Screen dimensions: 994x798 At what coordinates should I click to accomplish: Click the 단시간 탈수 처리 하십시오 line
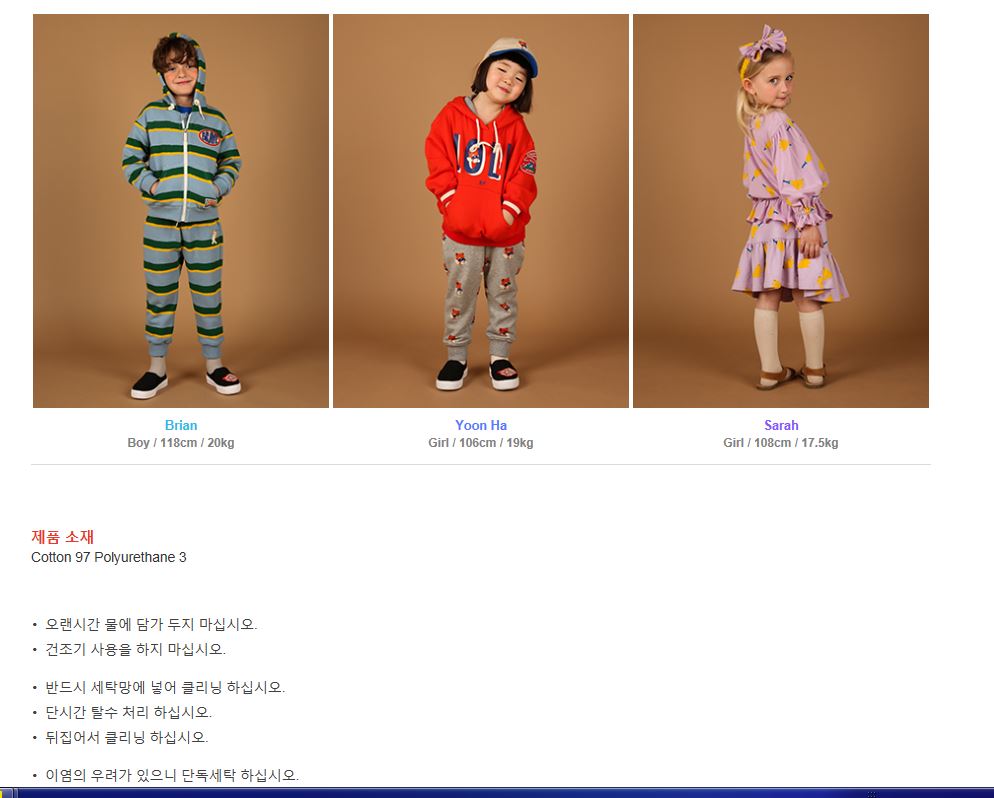pyautogui.click(x=128, y=712)
